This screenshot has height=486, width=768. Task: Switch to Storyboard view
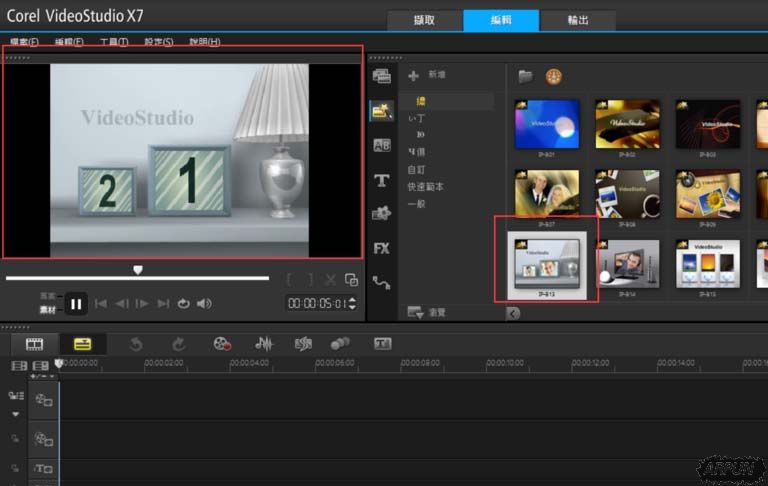tap(35, 343)
